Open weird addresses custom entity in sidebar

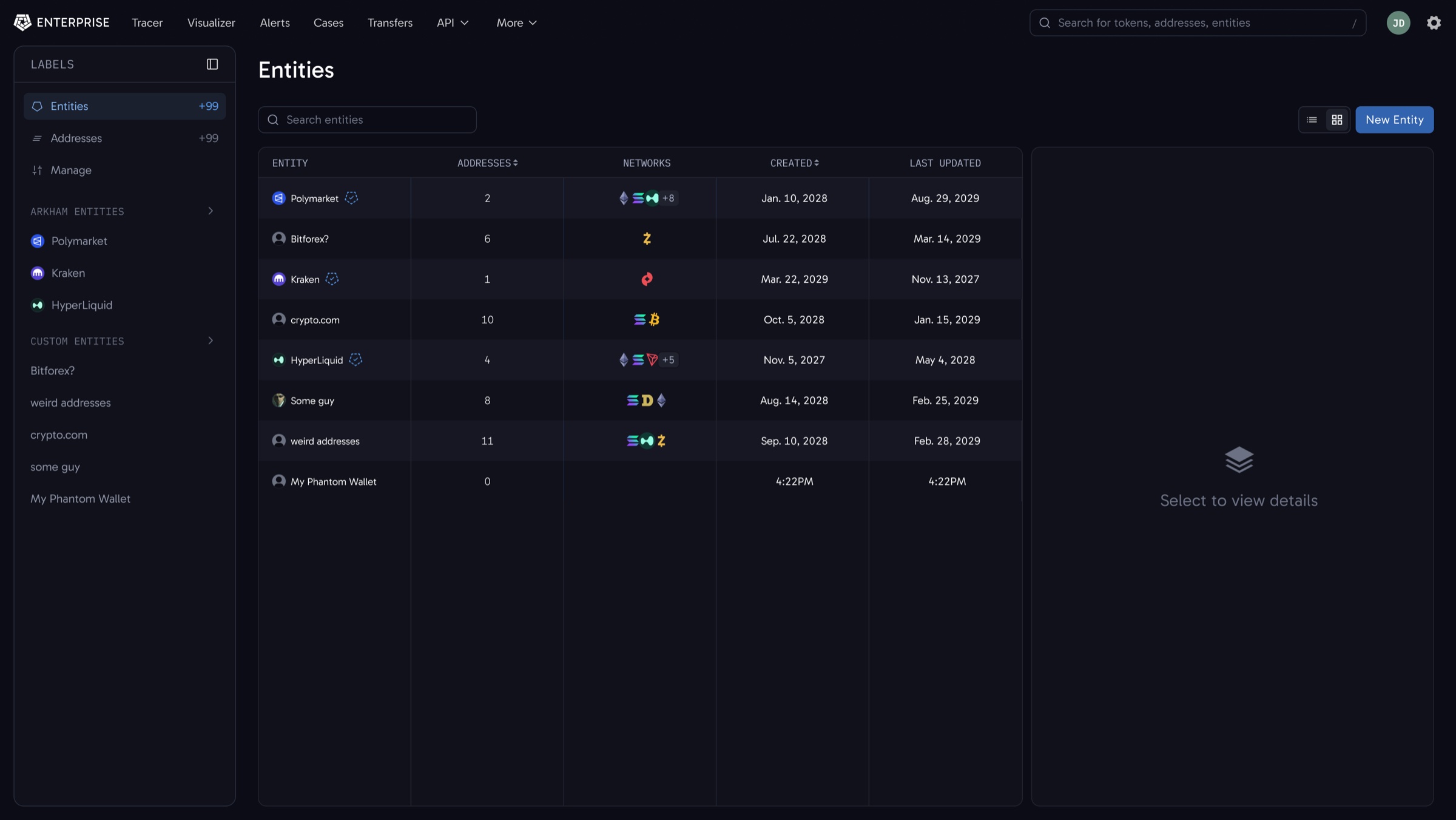(x=70, y=403)
